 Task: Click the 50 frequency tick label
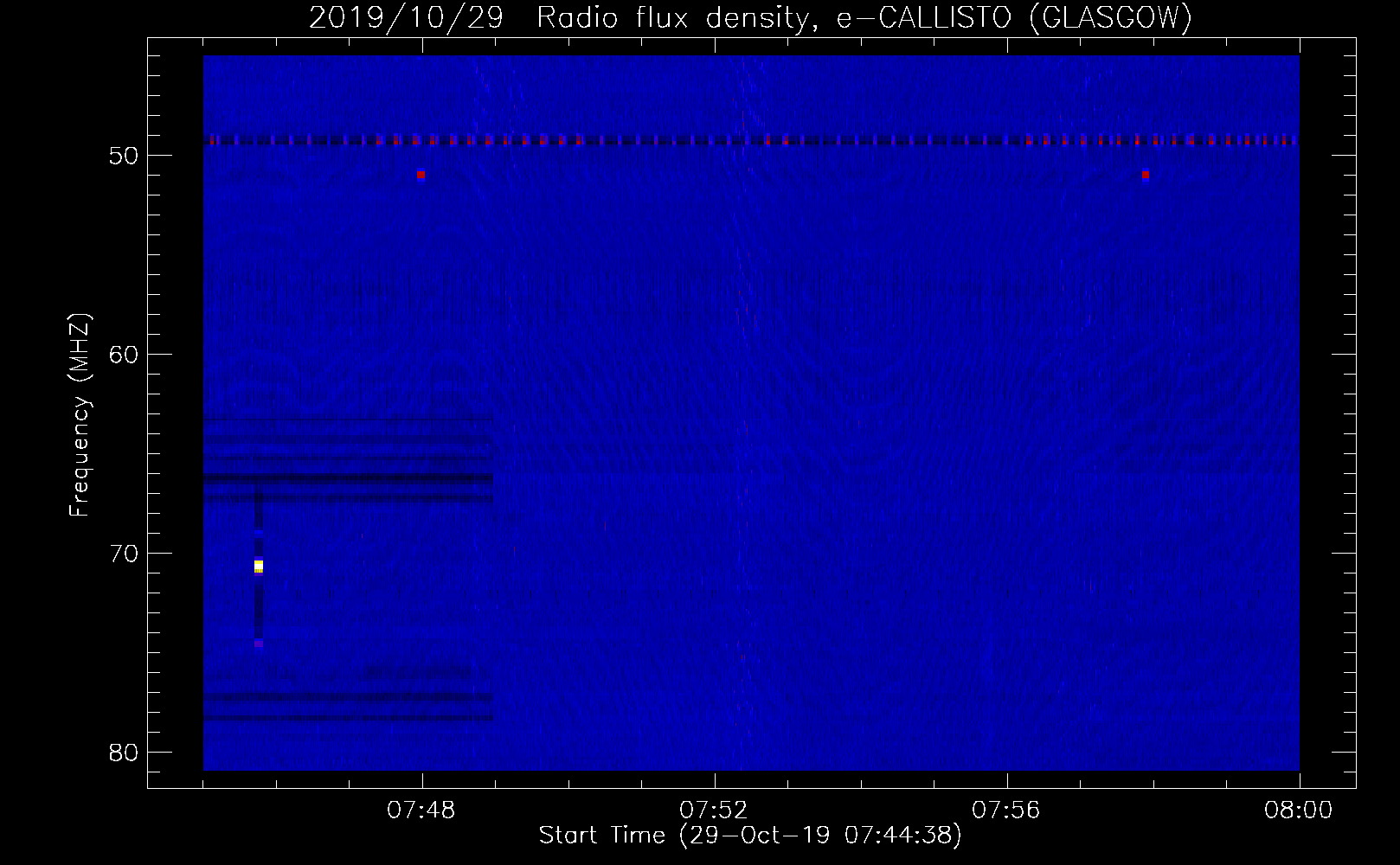click(x=124, y=156)
